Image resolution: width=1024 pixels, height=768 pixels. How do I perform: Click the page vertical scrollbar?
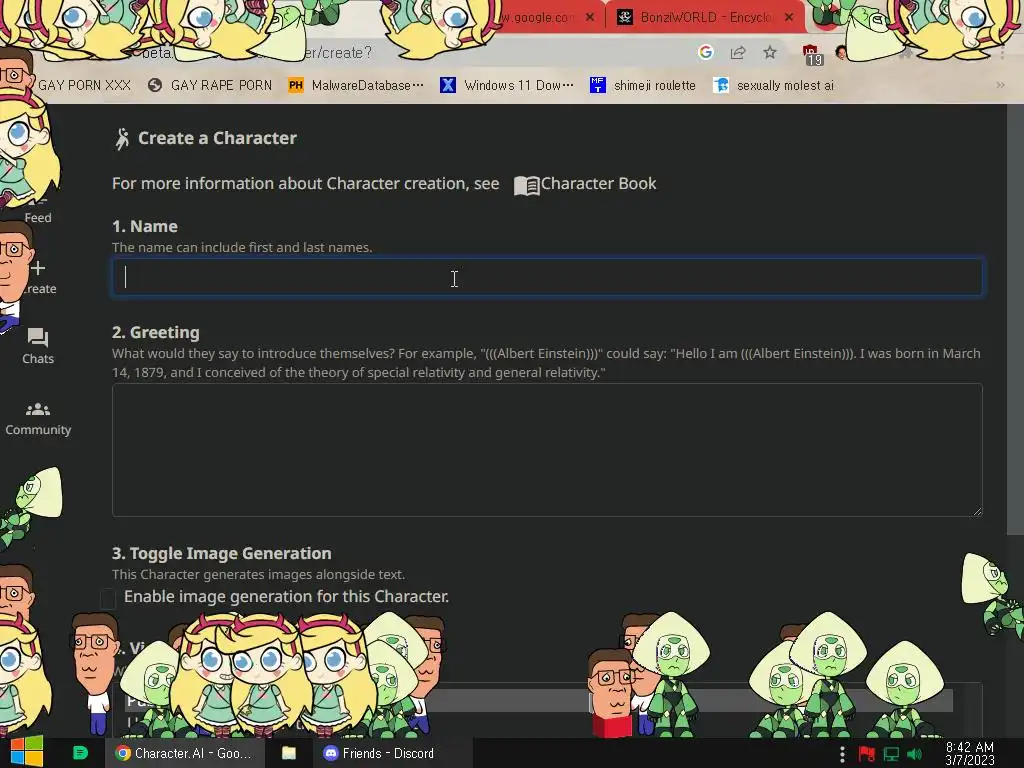(x=1015, y=319)
